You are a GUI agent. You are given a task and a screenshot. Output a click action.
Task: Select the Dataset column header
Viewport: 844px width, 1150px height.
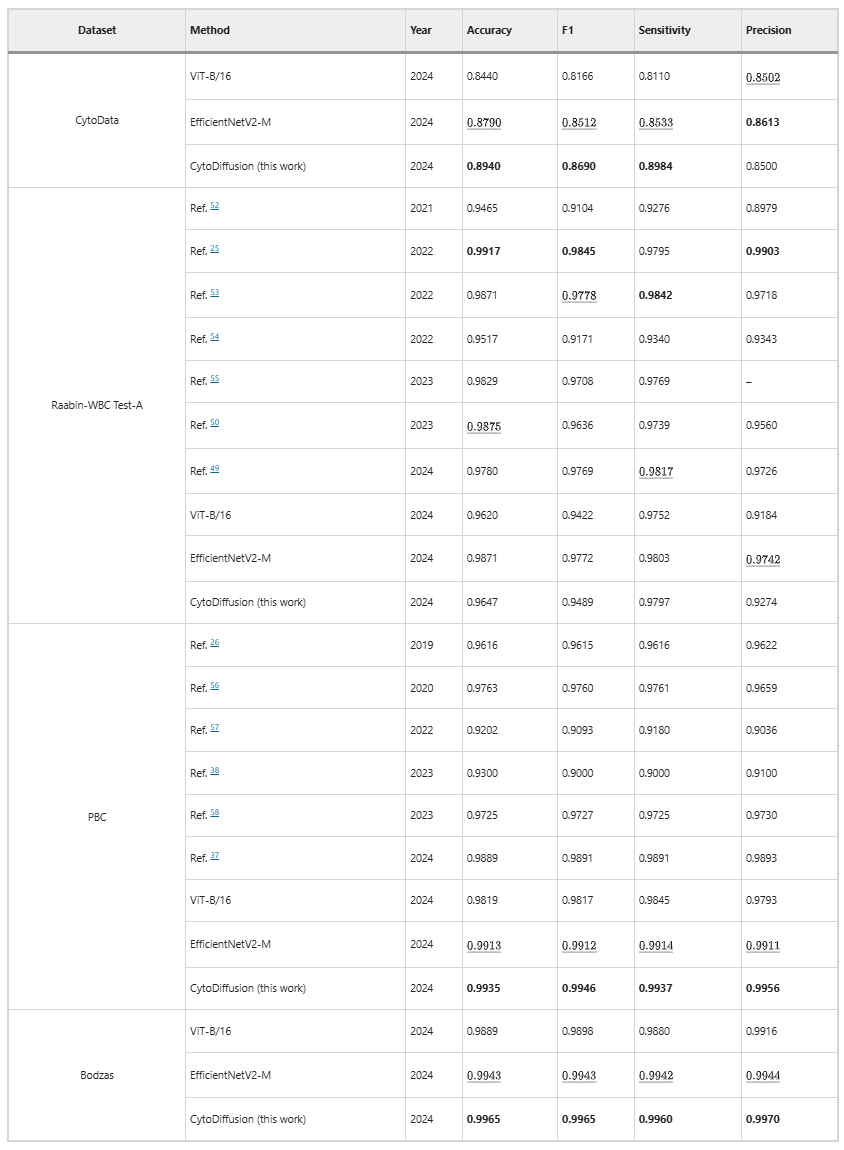pos(97,31)
